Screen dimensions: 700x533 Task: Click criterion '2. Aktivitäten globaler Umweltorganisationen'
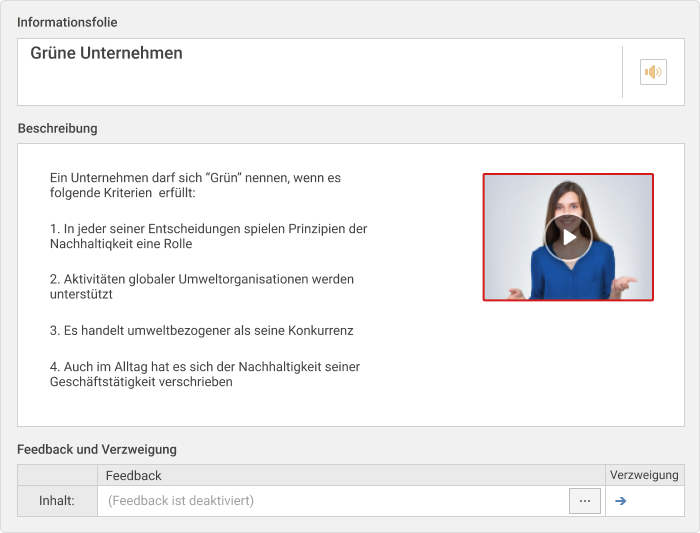[x=202, y=287]
